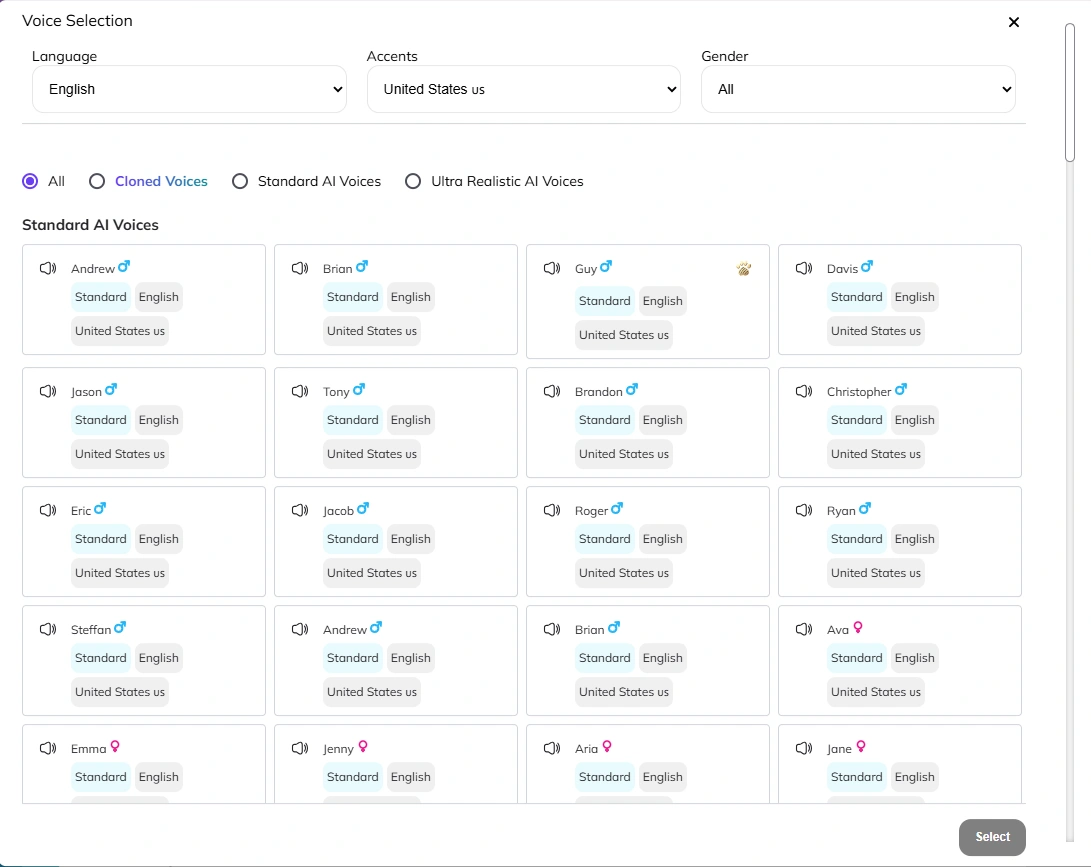Close the Voice Selection dialog
The width and height of the screenshot is (1091, 867).
point(1014,22)
